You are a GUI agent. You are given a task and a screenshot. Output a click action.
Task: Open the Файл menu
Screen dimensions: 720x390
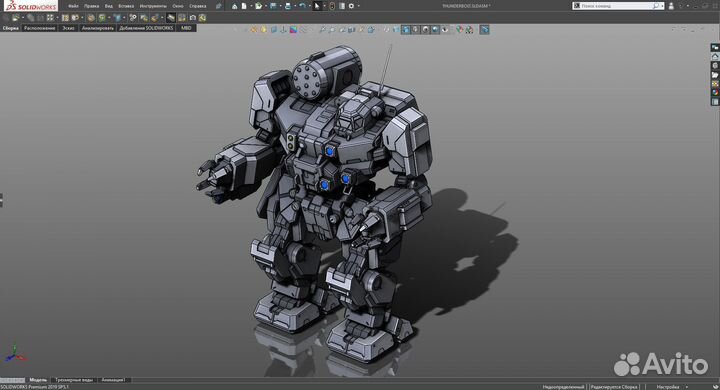point(73,6)
